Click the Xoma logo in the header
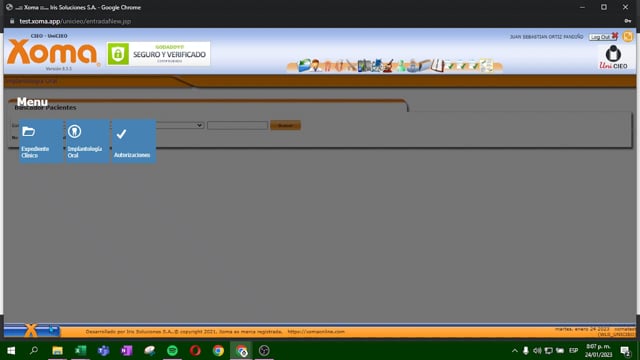The image size is (640, 360). coord(53,52)
